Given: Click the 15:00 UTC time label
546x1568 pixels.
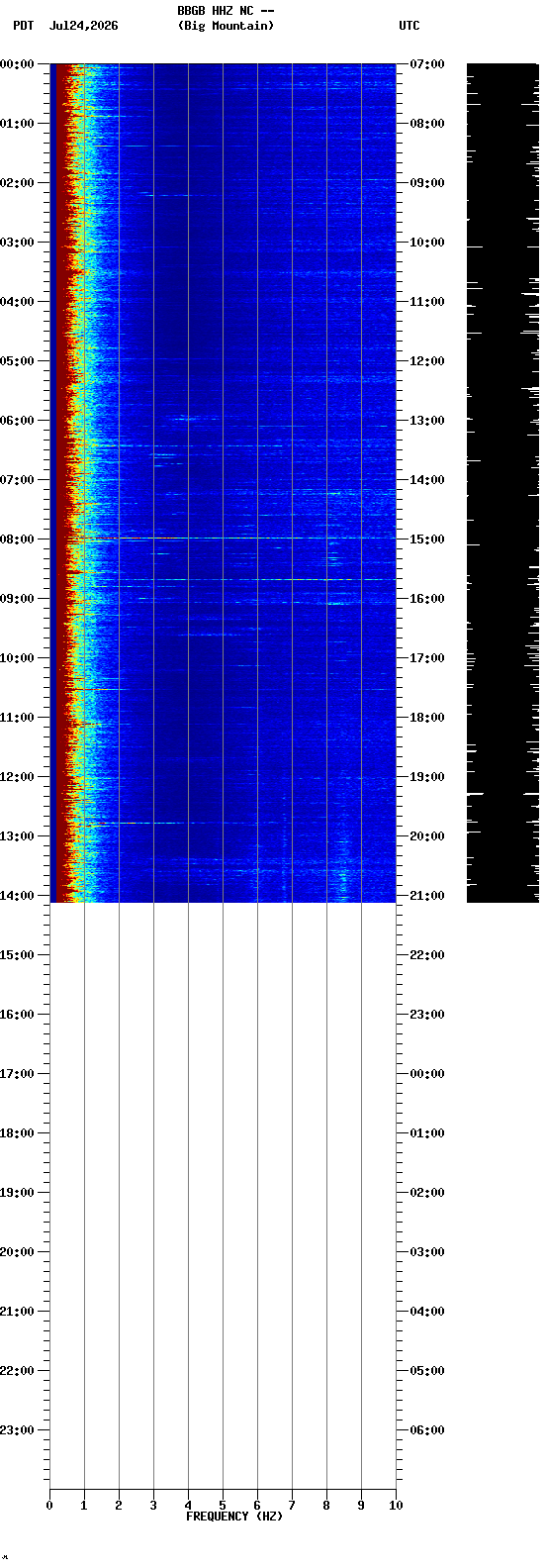Looking at the screenshot, I should [x=426, y=539].
